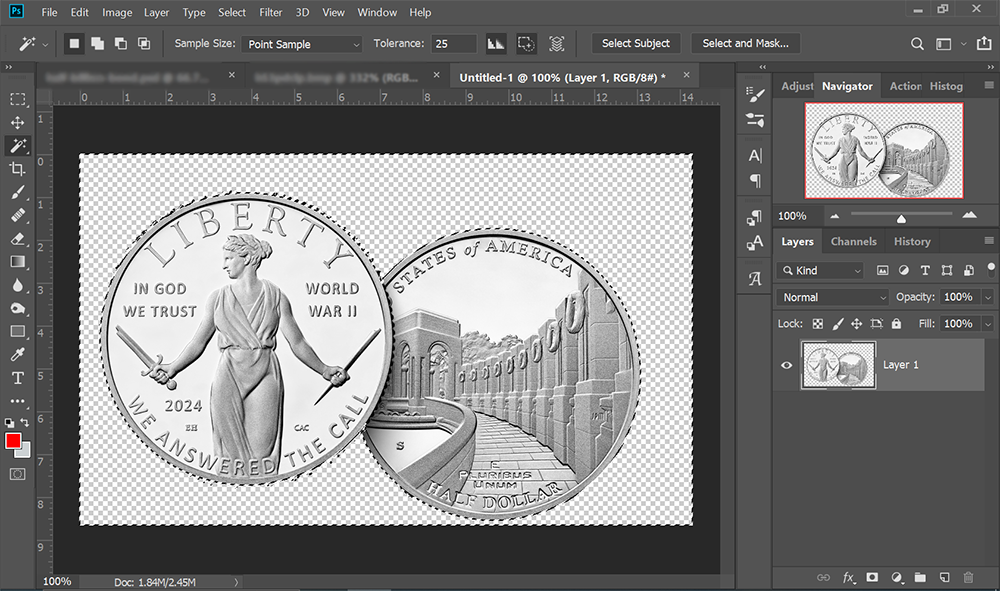The width and height of the screenshot is (1000, 591).
Task: Lock all on Layer 1 with the padlock
Action: pos(896,323)
